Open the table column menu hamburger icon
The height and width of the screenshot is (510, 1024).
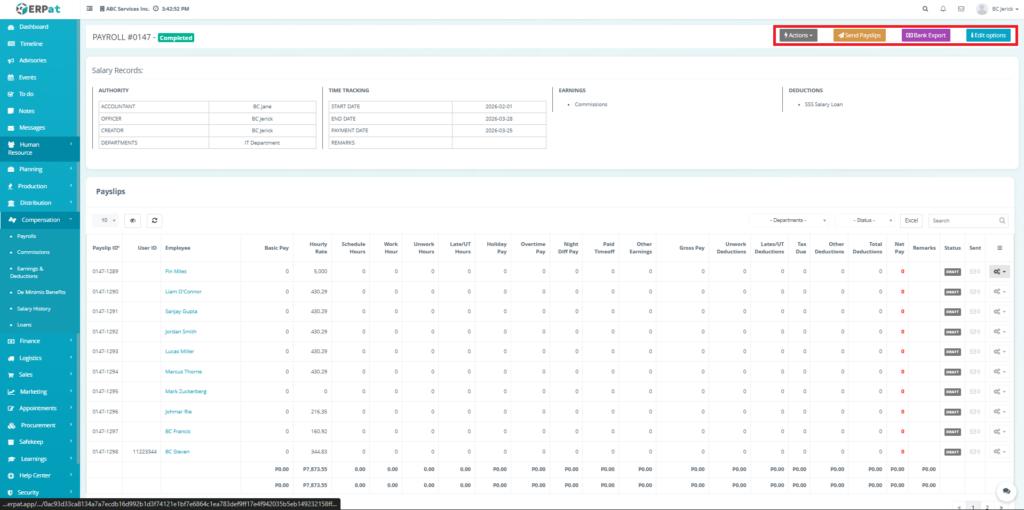click(x=1000, y=247)
